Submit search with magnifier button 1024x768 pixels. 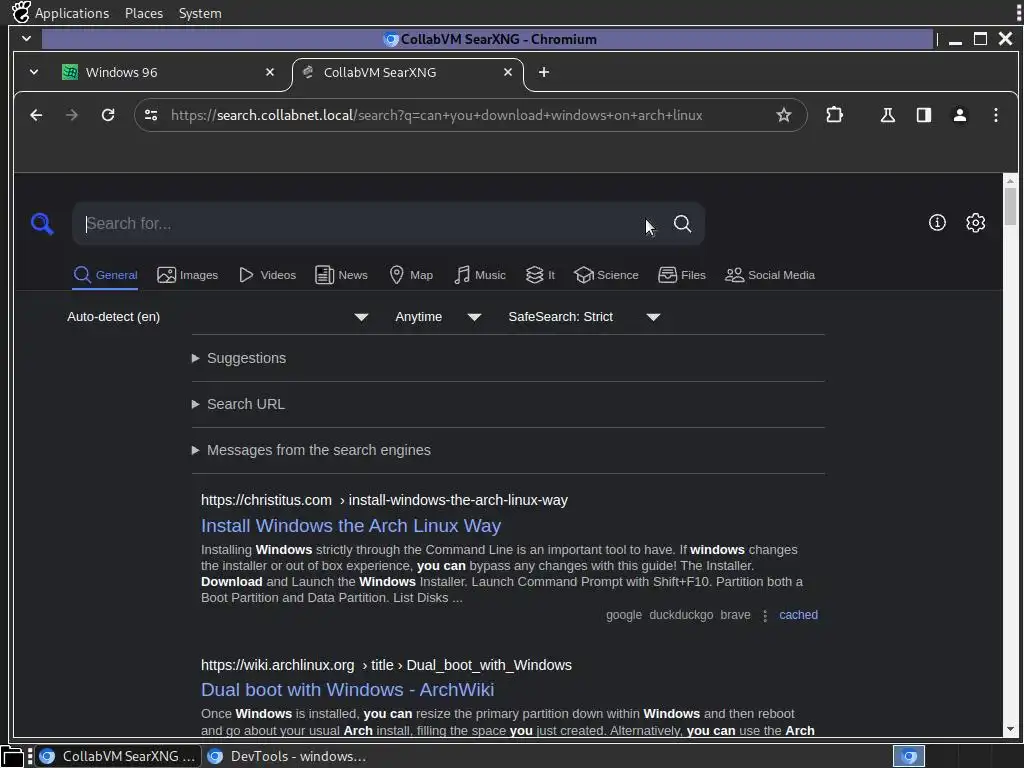click(682, 224)
